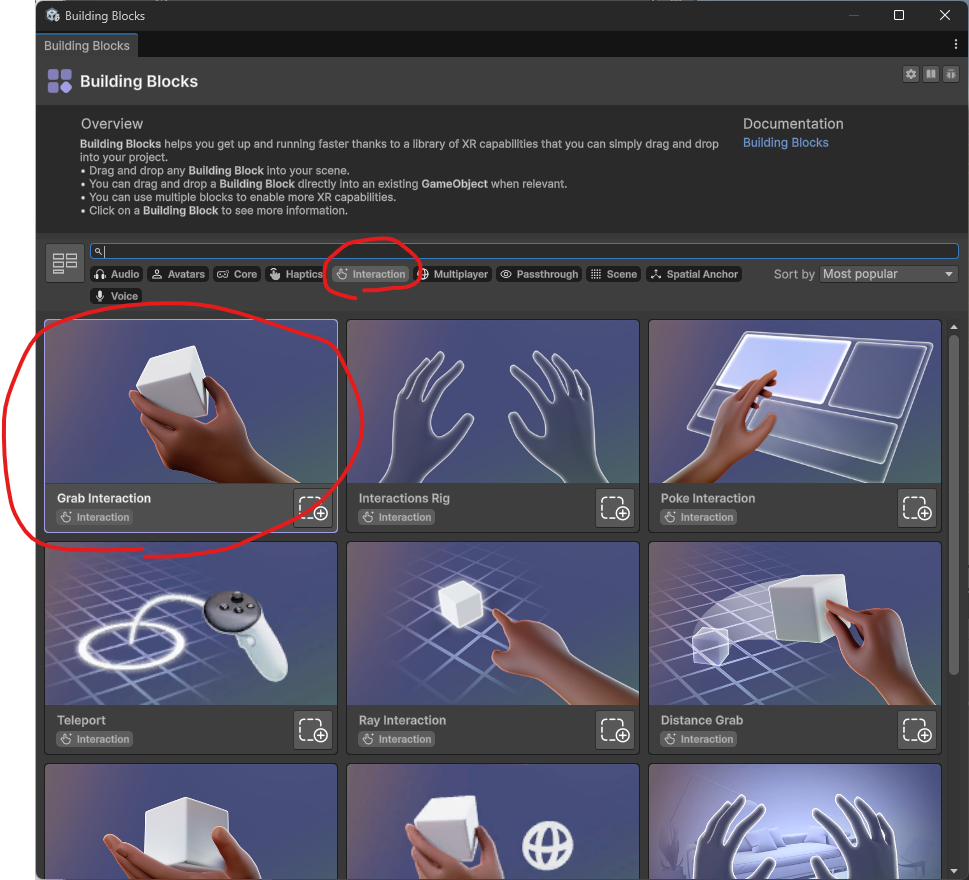The height and width of the screenshot is (880, 969).
Task: Add Distance Grab block to scene
Action: click(916, 730)
